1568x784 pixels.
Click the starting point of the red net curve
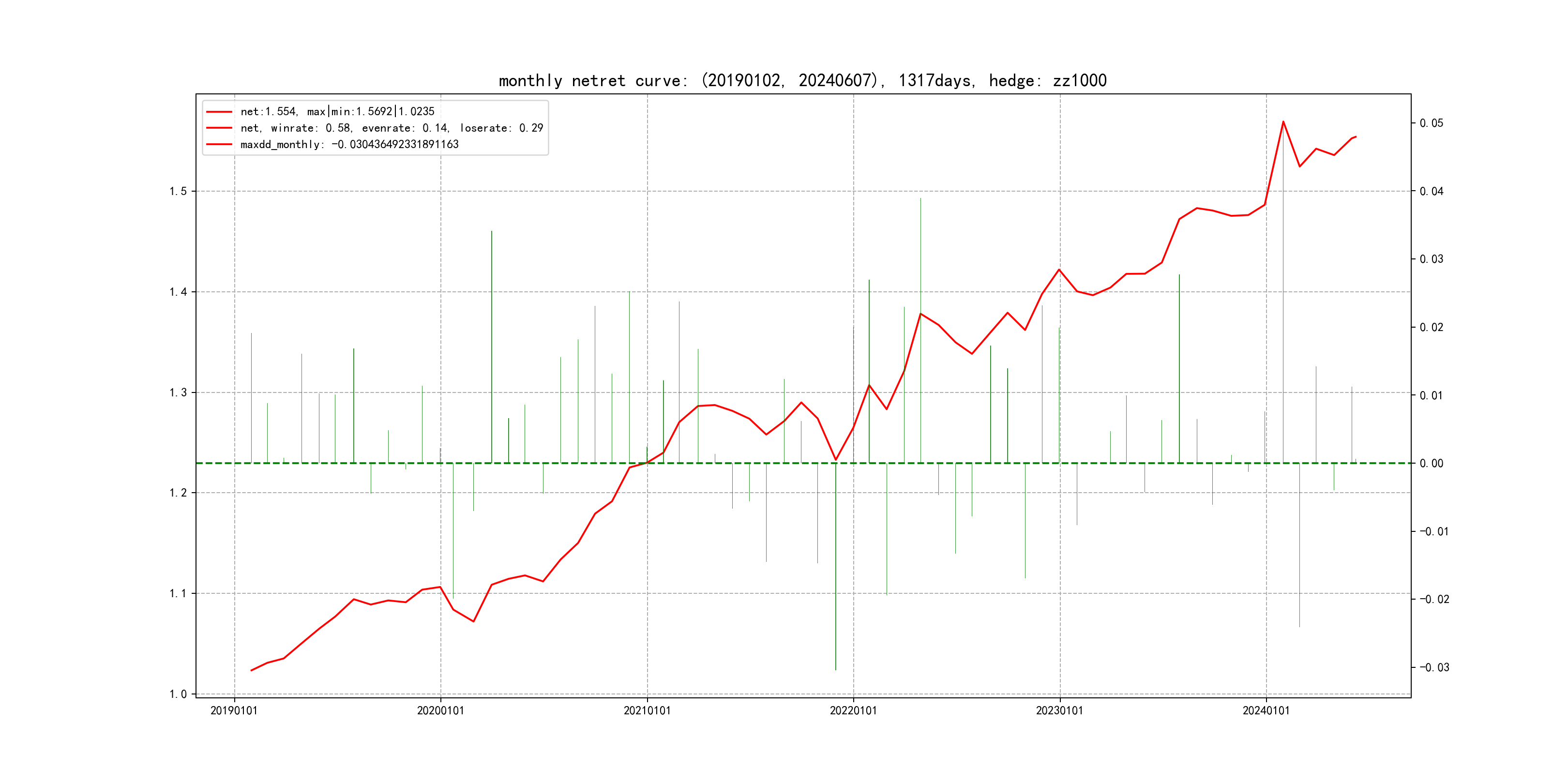tap(251, 670)
